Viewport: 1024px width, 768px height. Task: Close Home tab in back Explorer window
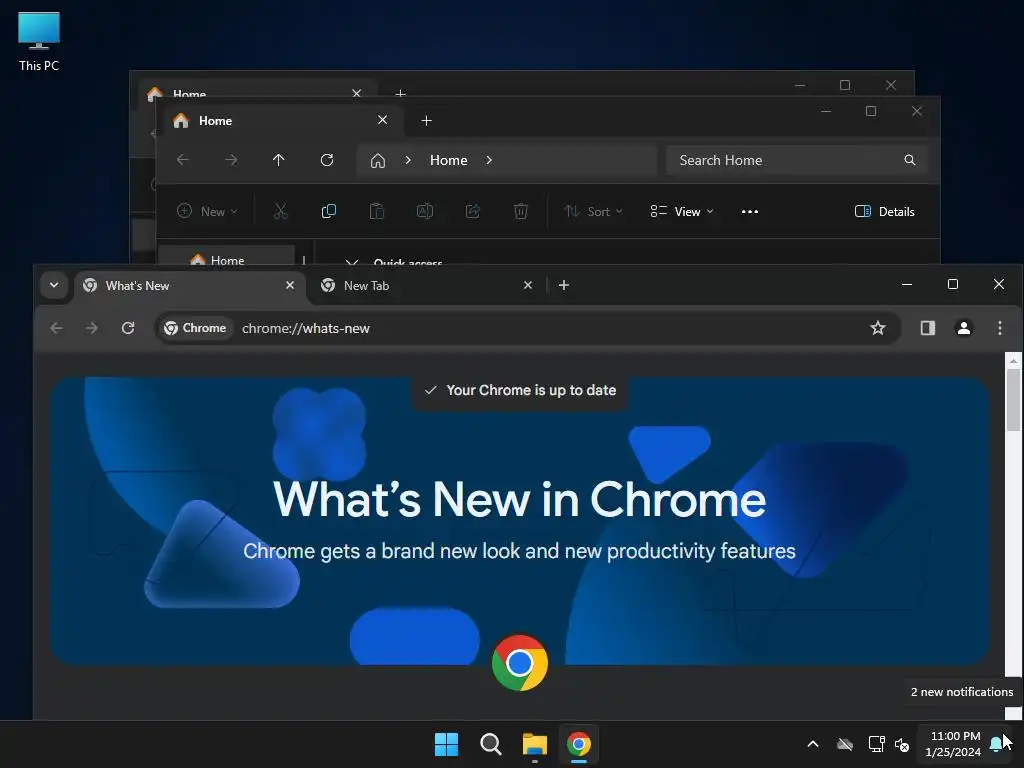[x=357, y=93]
